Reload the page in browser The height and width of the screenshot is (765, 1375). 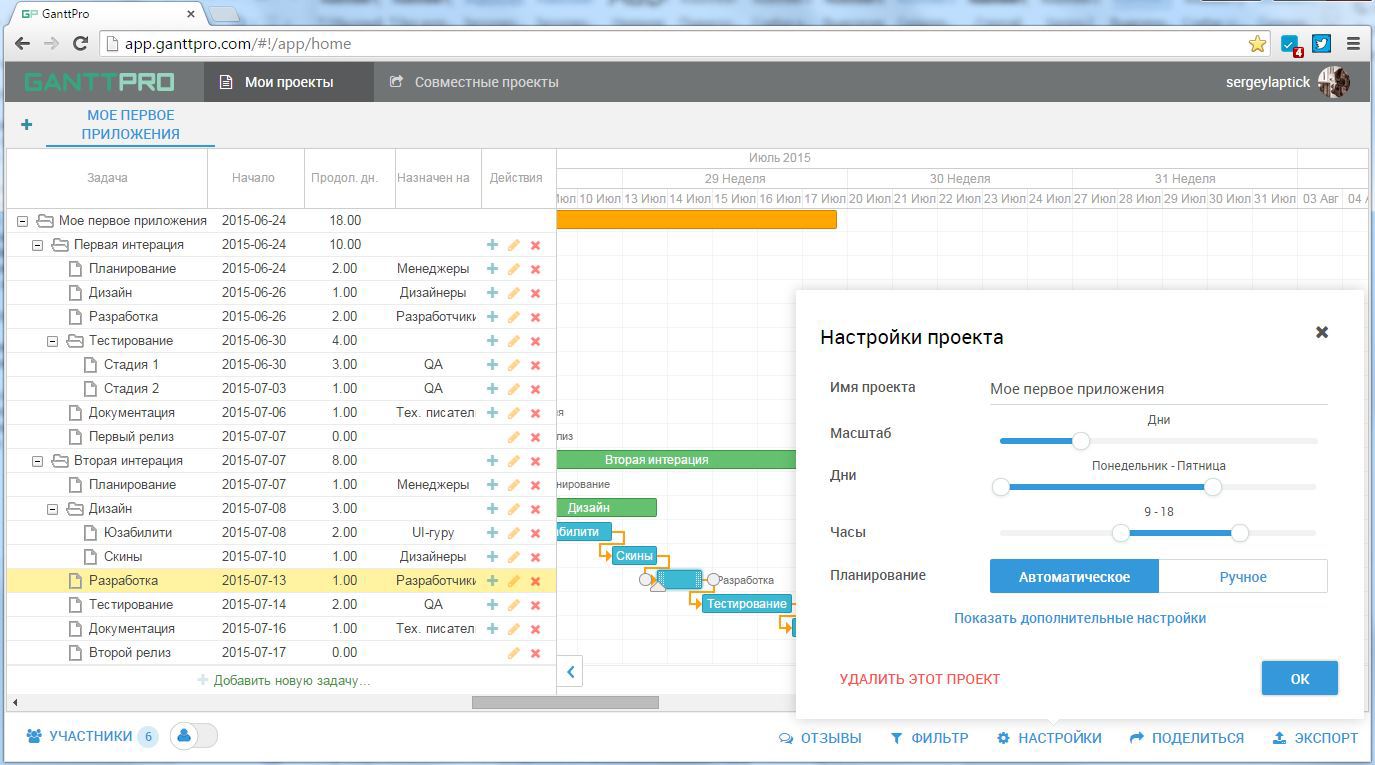(x=81, y=44)
